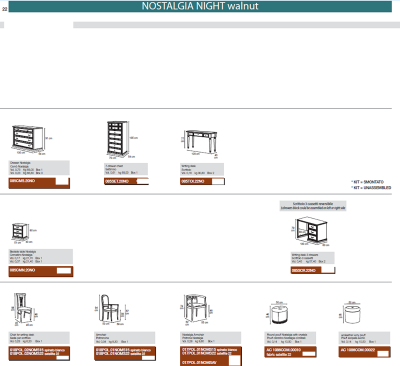Click the console writing desk code bar
The width and height of the screenshot is (400, 366).
click(202, 181)
